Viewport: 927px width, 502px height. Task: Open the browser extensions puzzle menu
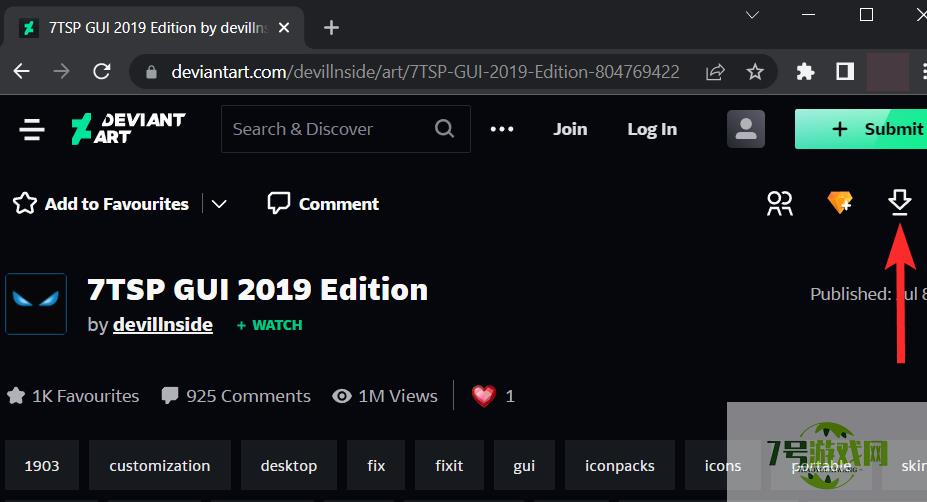805,72
